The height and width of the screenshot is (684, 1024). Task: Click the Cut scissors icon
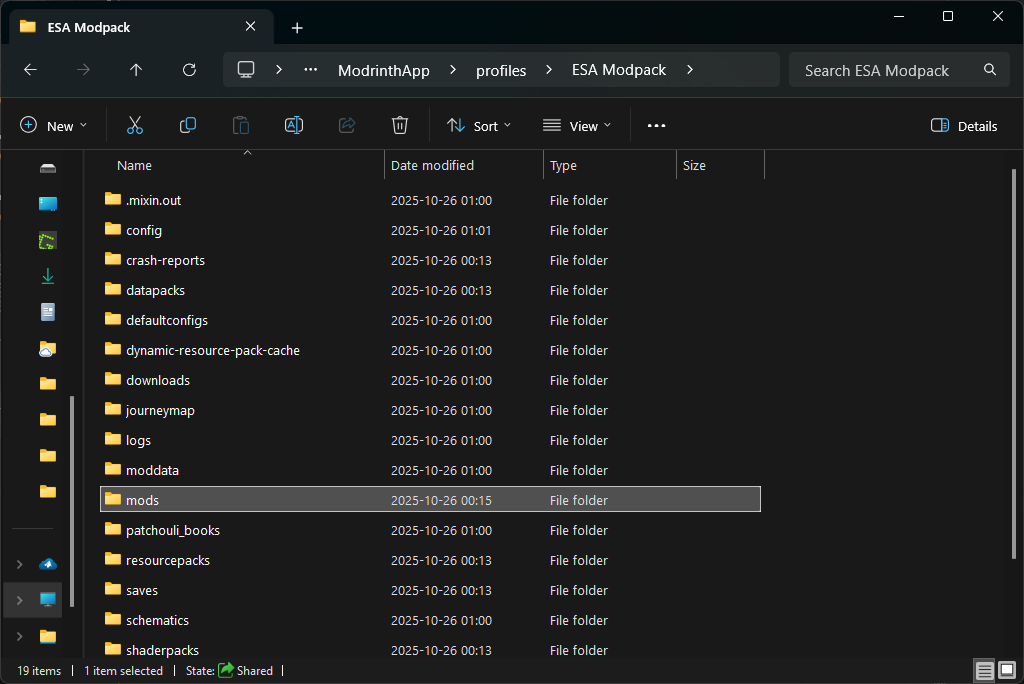pos(135,125)
